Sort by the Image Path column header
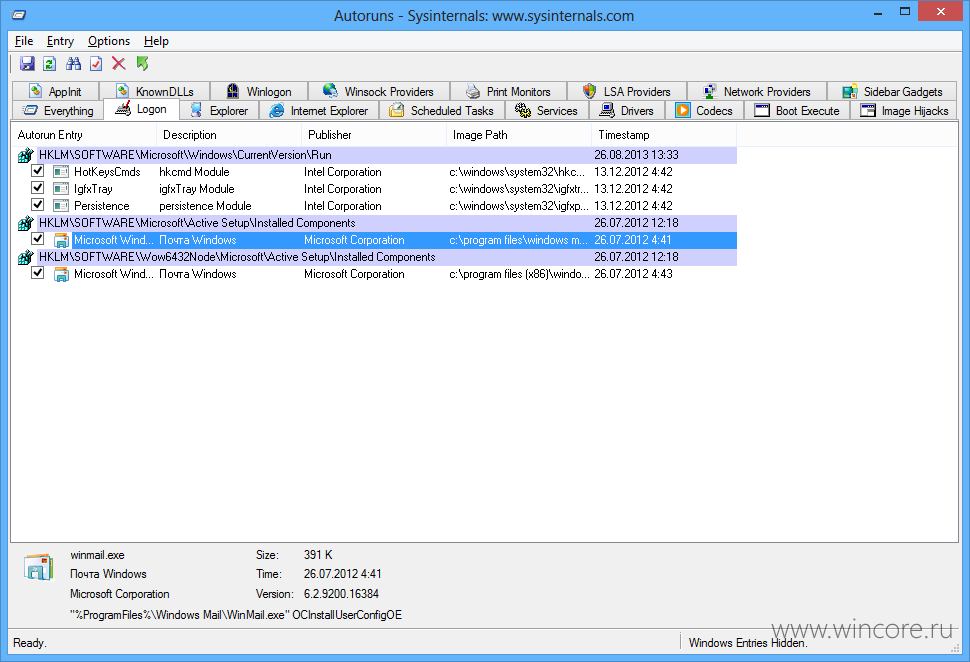The height and width of the screenshot is (662, 970). 519,135
